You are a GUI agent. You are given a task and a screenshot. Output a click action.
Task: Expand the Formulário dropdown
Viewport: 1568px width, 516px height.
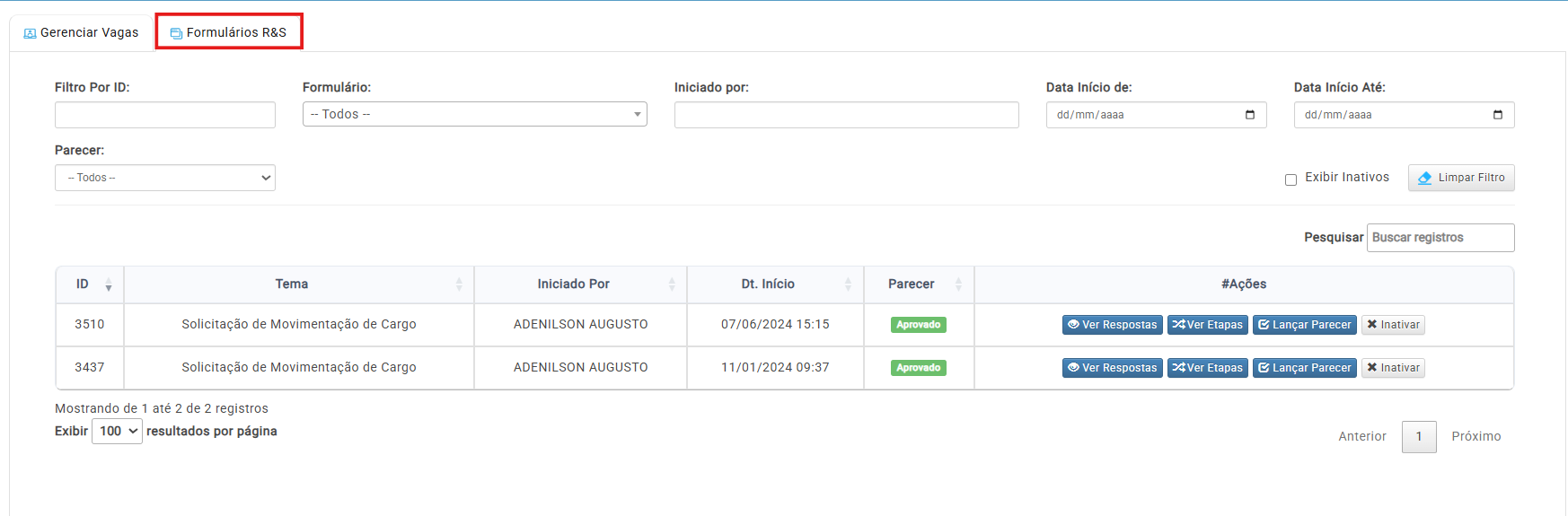tap(474, 114)
